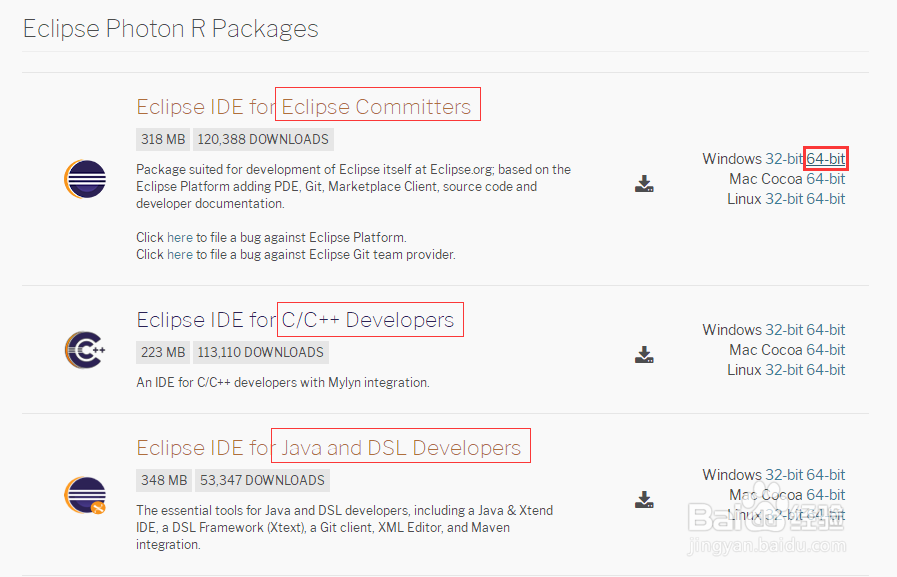Click download icon for Eclipse Committers package

pyautogui.click(x=645, y=183)
